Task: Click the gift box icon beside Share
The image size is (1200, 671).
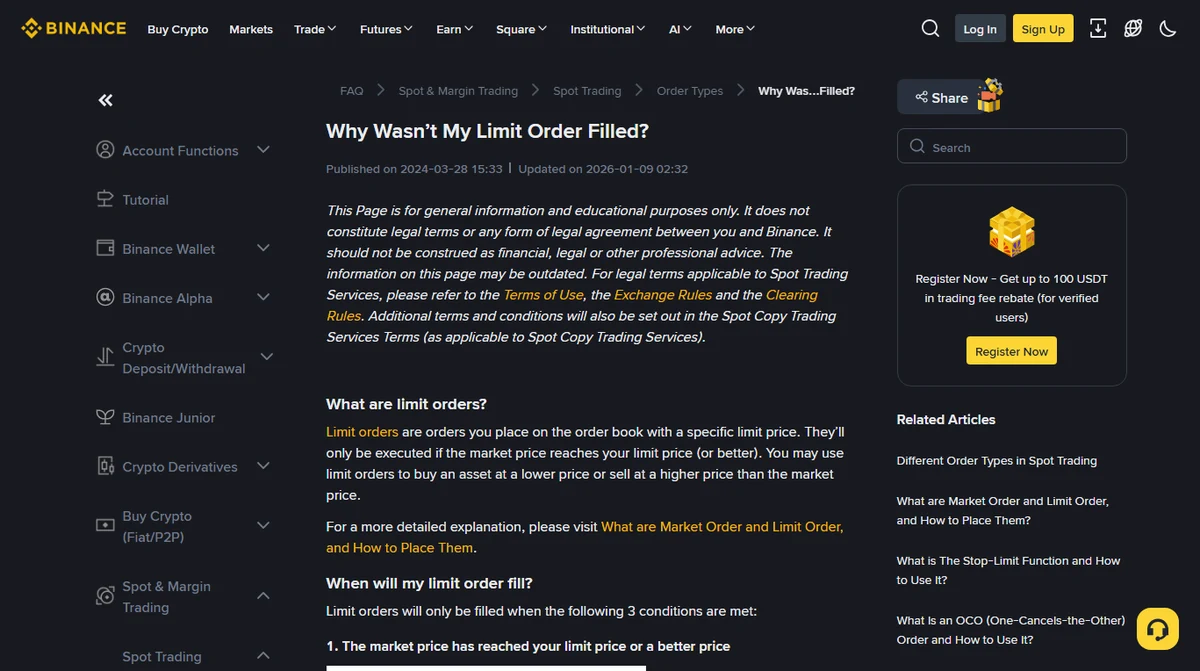Action: point(990,96)
